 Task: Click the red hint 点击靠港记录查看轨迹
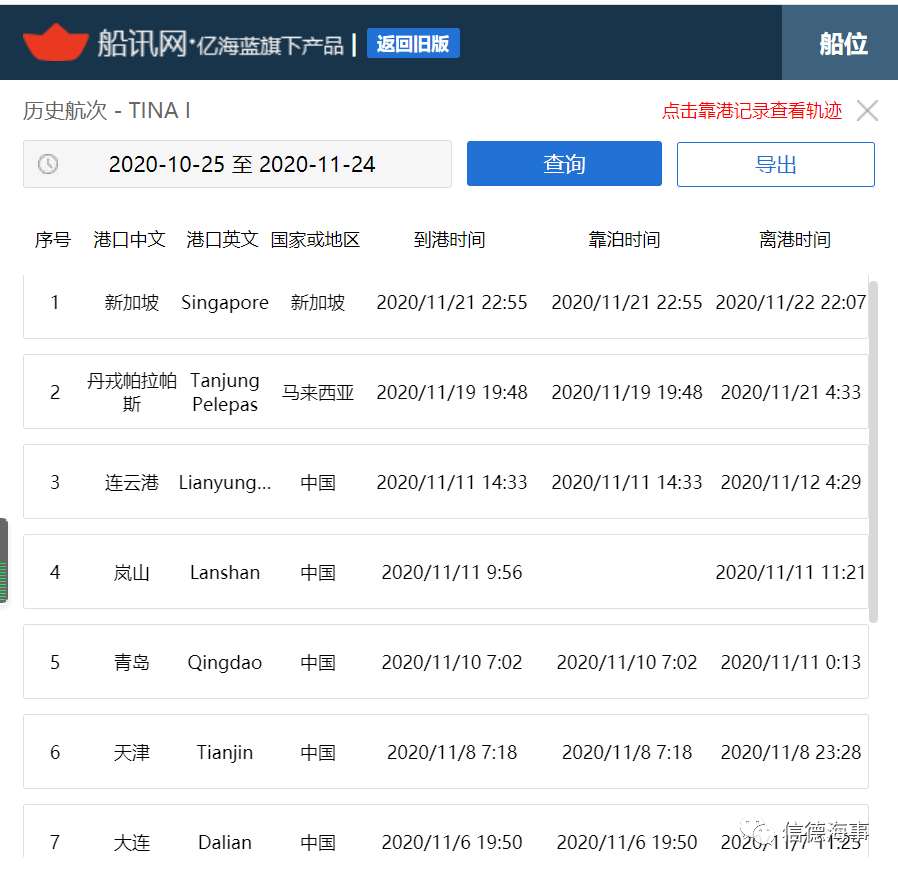[x=752, y=111]
